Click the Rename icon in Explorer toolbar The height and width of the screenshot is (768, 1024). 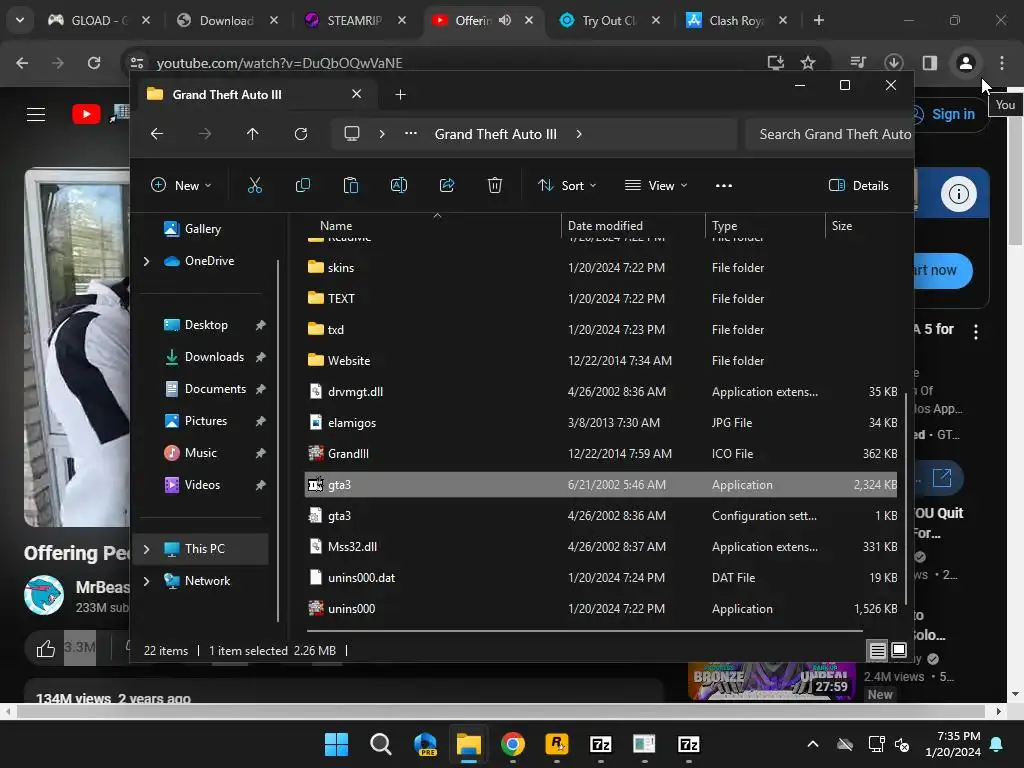coord(398,185)
